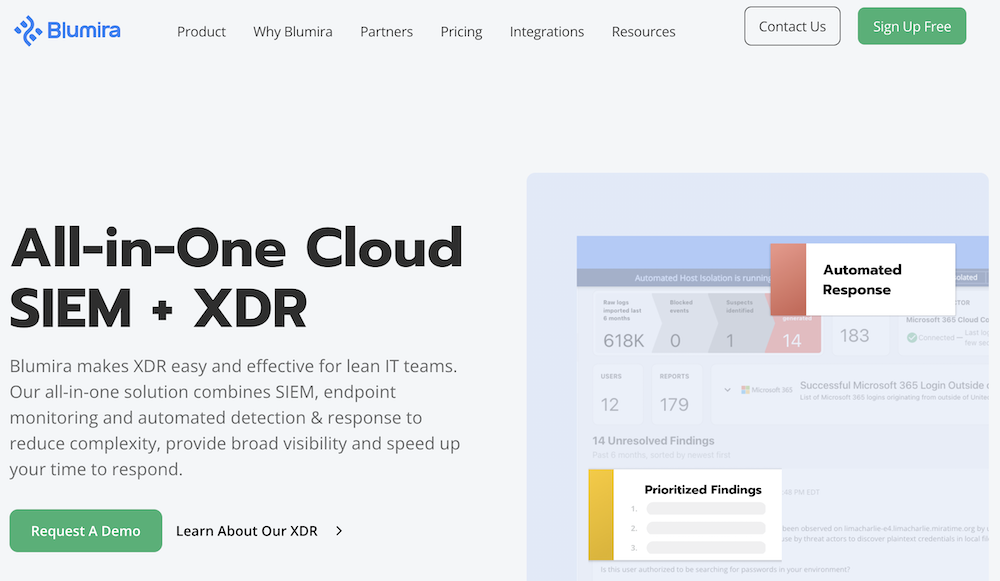Open the Product menu
The width and height of the screenshot is (1000, 581).
tap(202, 32)
